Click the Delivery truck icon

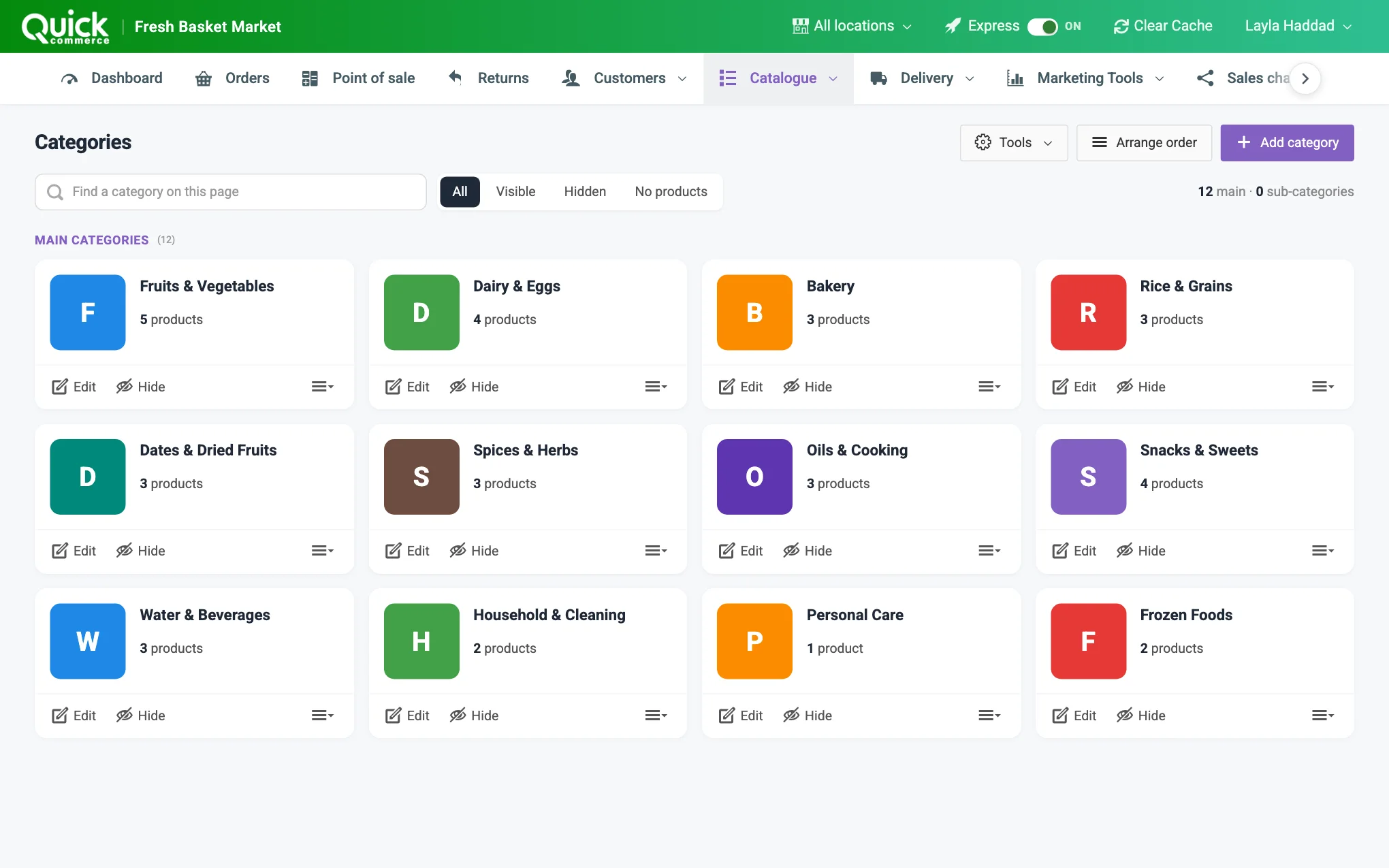pos(878,78)
